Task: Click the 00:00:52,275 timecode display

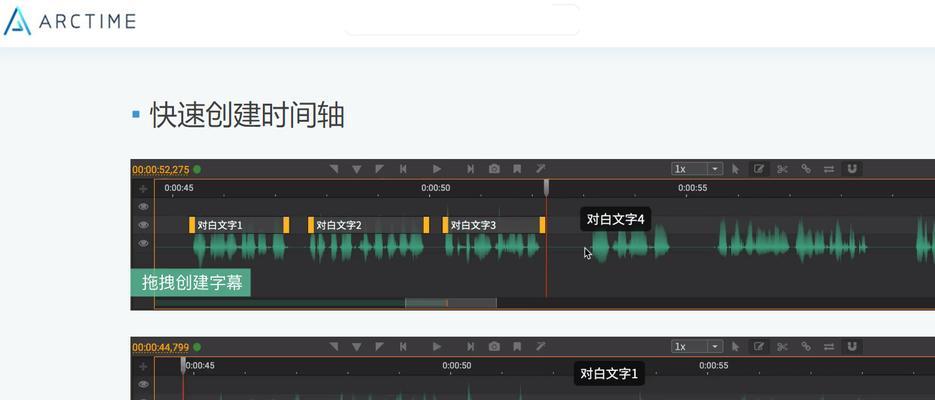Action: (160, 170)
